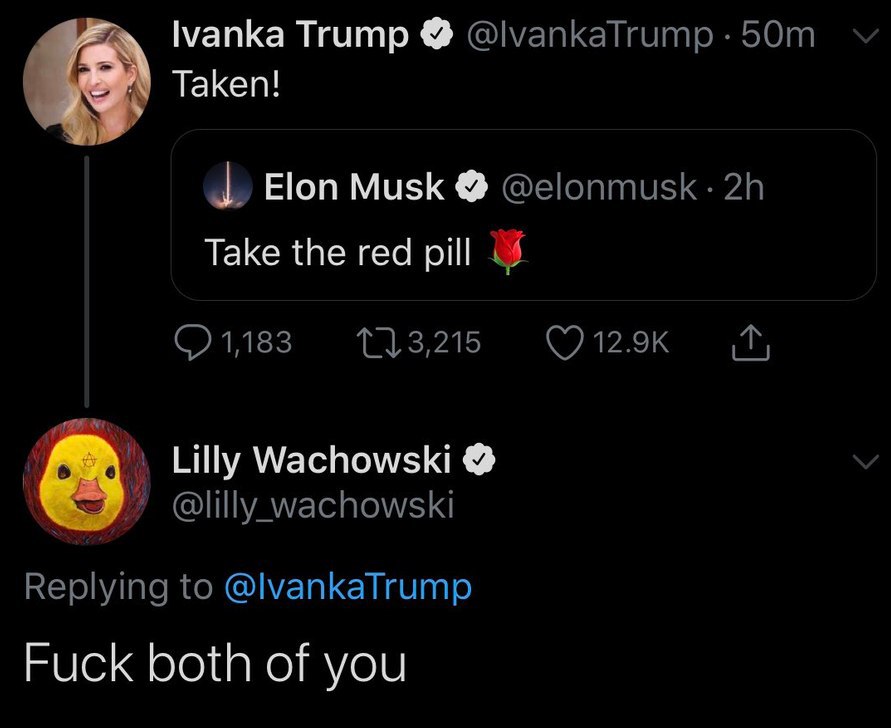
Task: Click the 12.9K likes count
Action: click(630, 343)
